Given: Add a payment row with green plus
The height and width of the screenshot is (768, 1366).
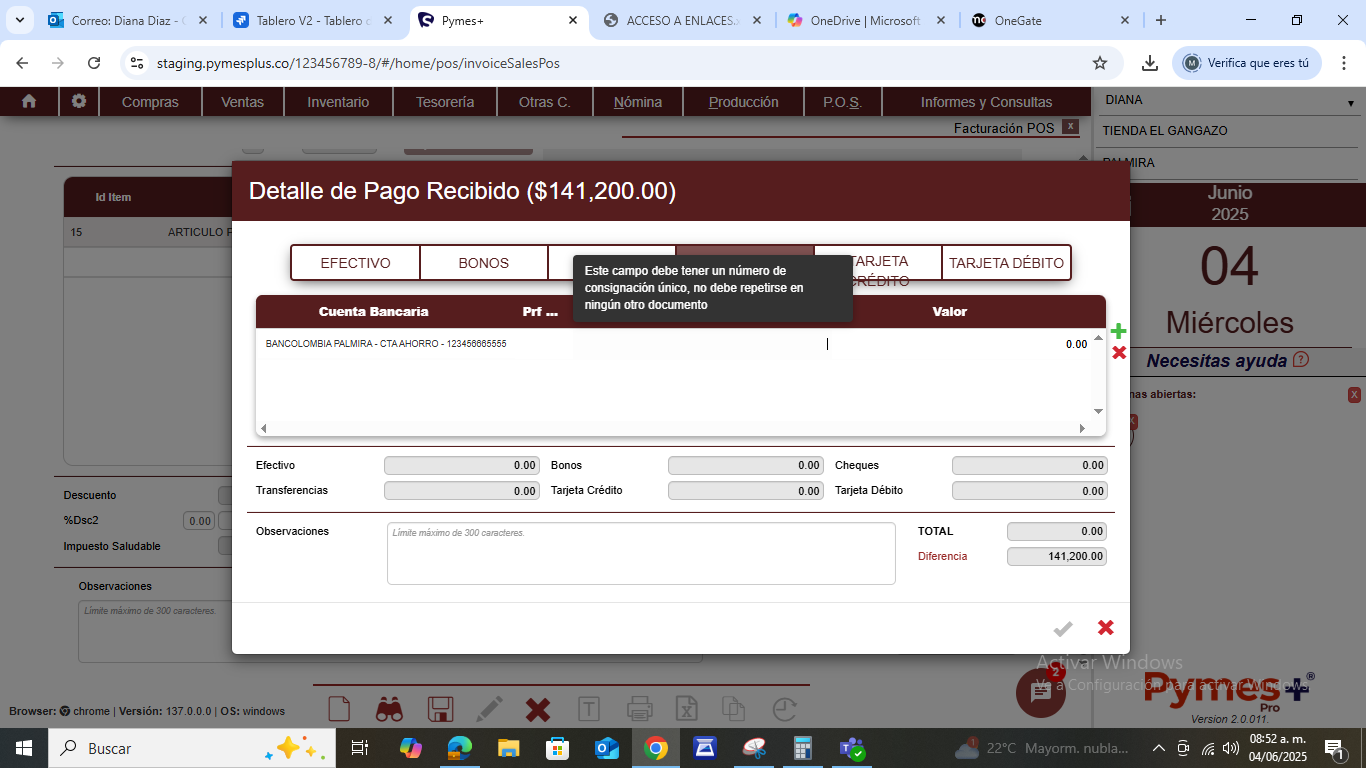Looking at the screenshot, I should [1118, 331].
